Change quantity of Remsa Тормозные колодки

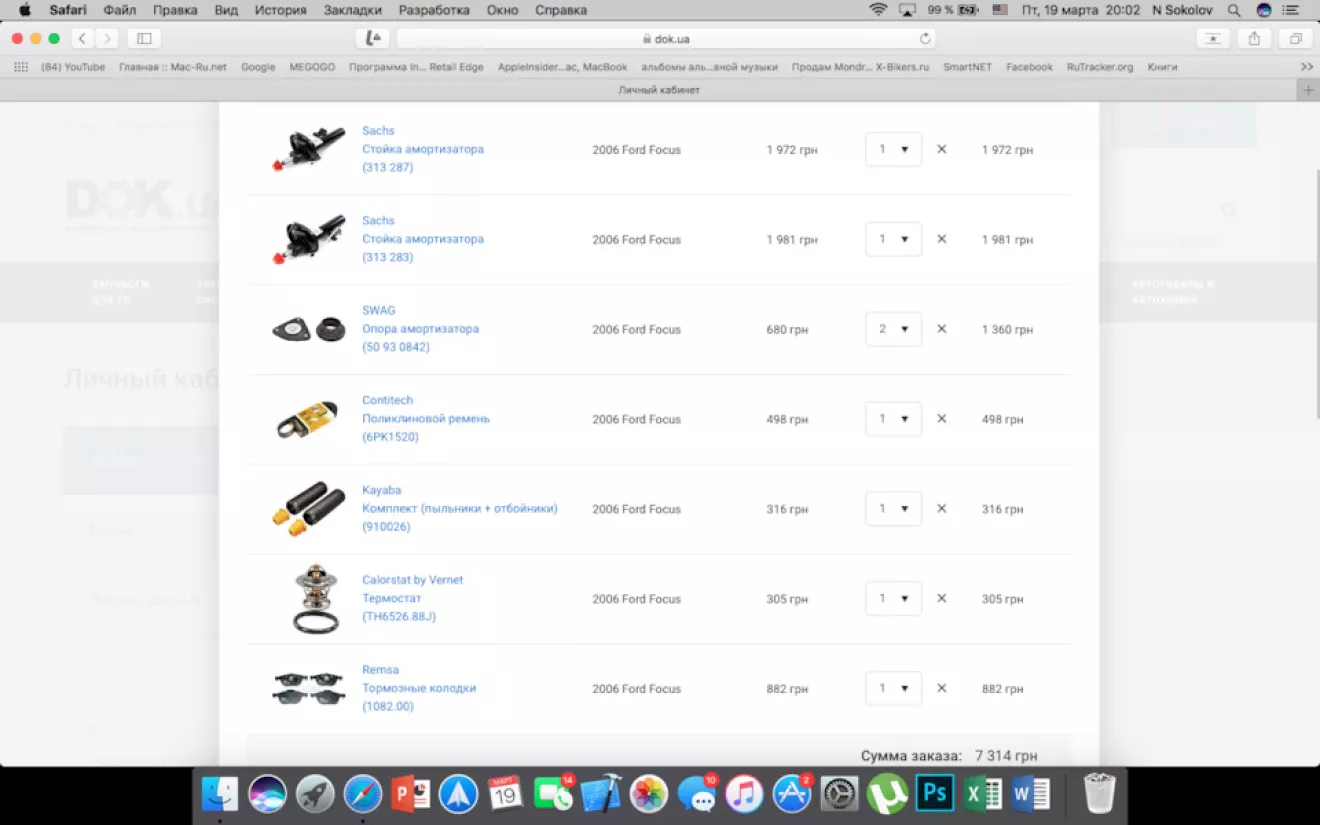[x=893, y=689]
